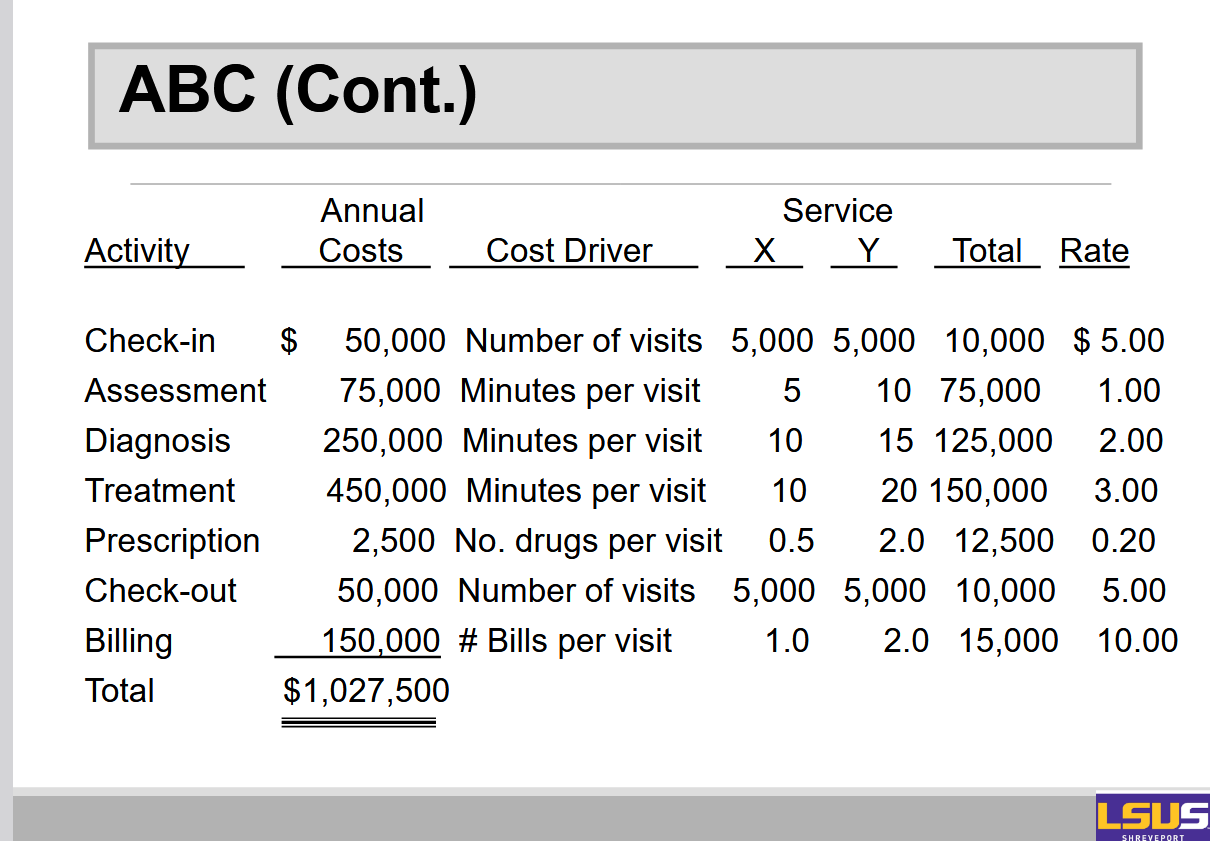Click the ABC (Cont.) slide title
This screenshot has width=1210, height=841.
coord(298,90)
